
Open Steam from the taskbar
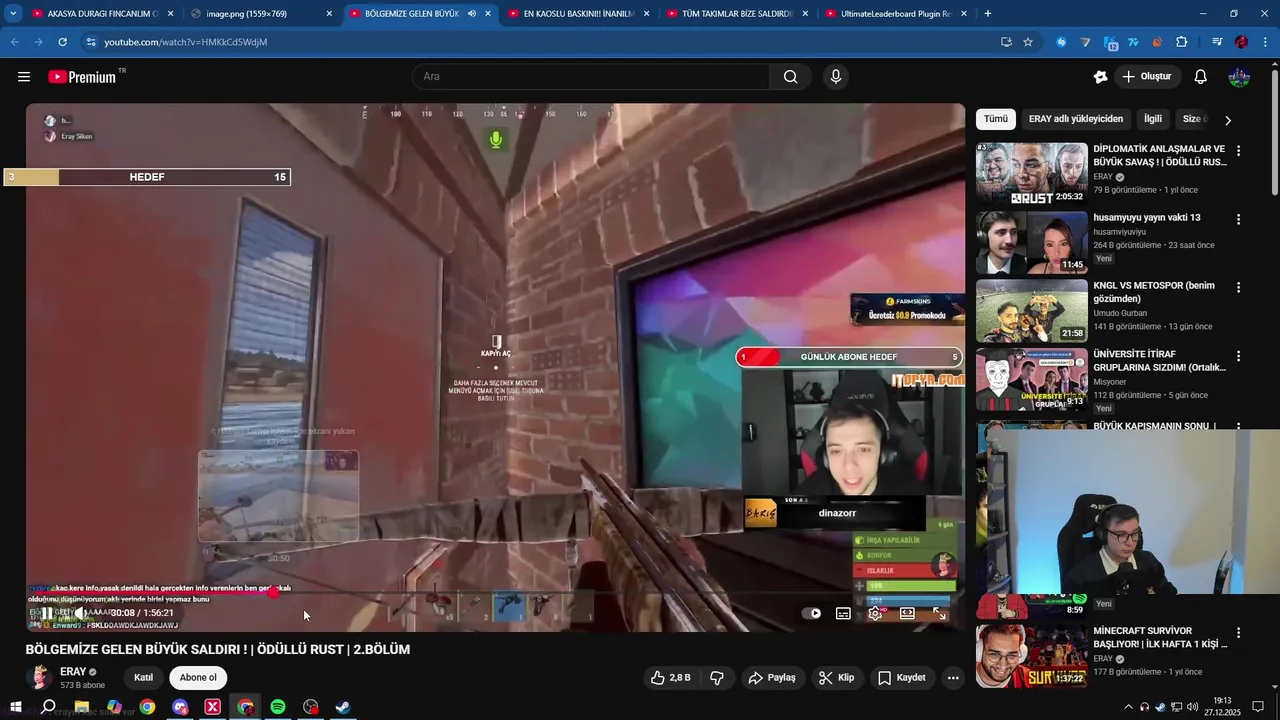342,707
